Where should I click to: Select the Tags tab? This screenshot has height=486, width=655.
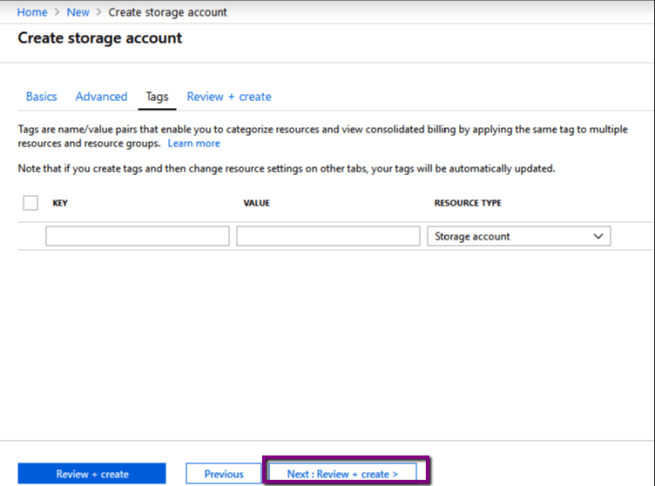tap(157, 97)
